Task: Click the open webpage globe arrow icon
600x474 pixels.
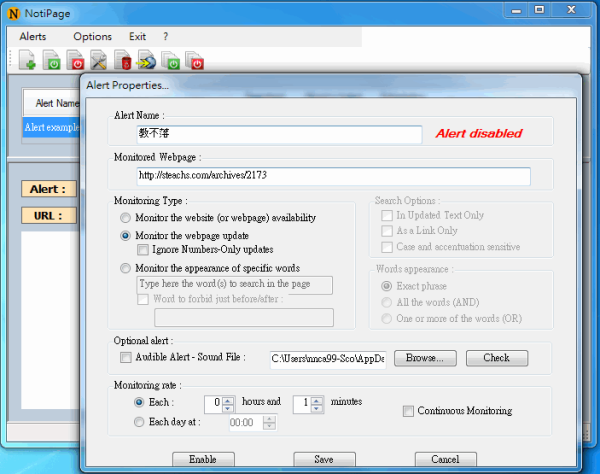Action: pyautogui.click(x=147, y=60)
